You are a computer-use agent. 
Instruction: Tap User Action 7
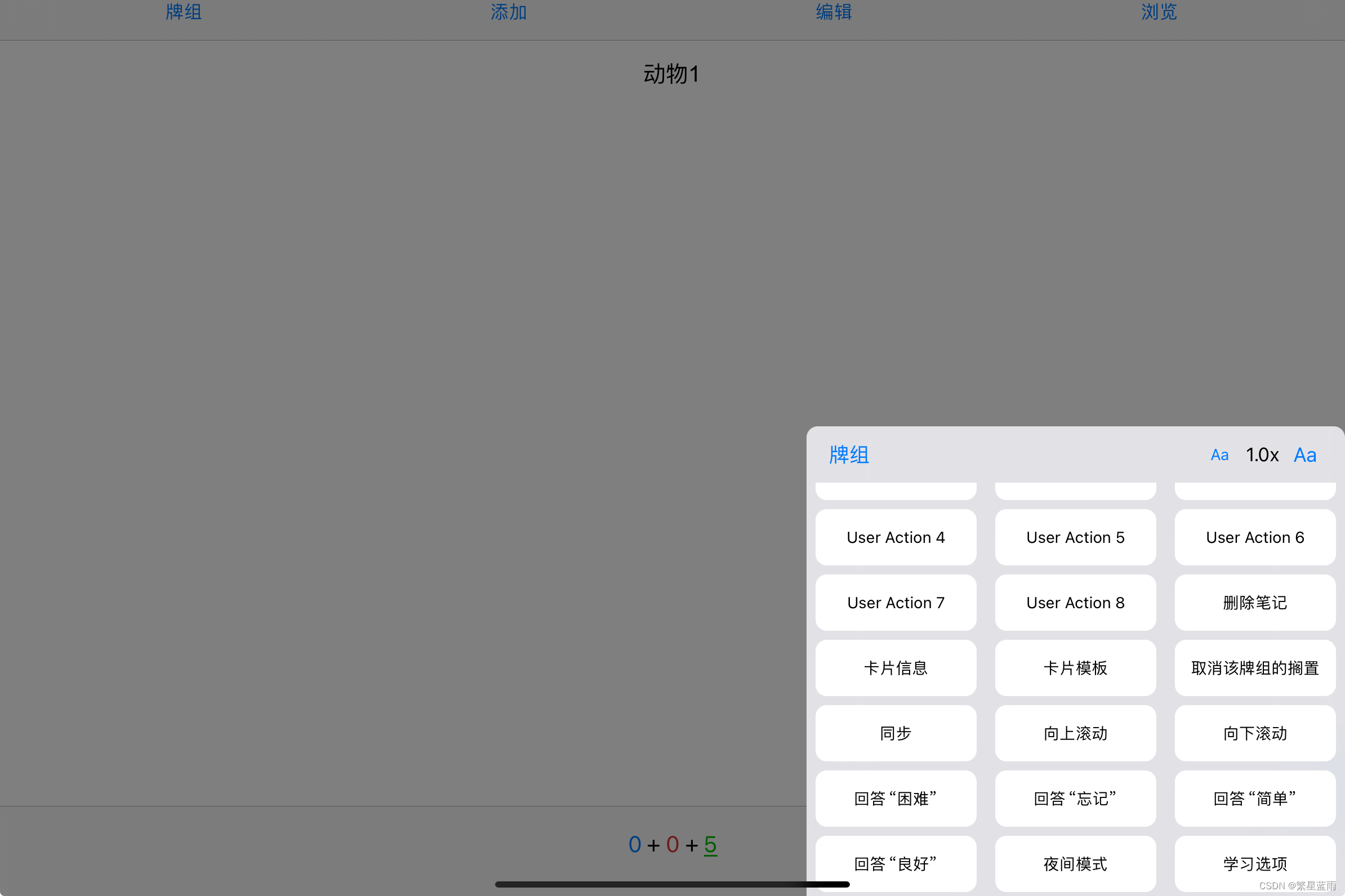click(896, 602)
